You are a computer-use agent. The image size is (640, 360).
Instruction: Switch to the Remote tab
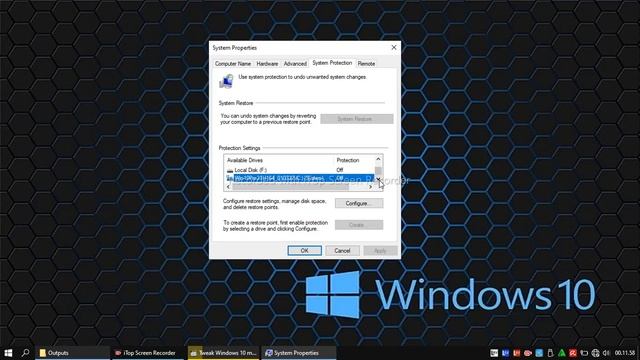[366, 64]
